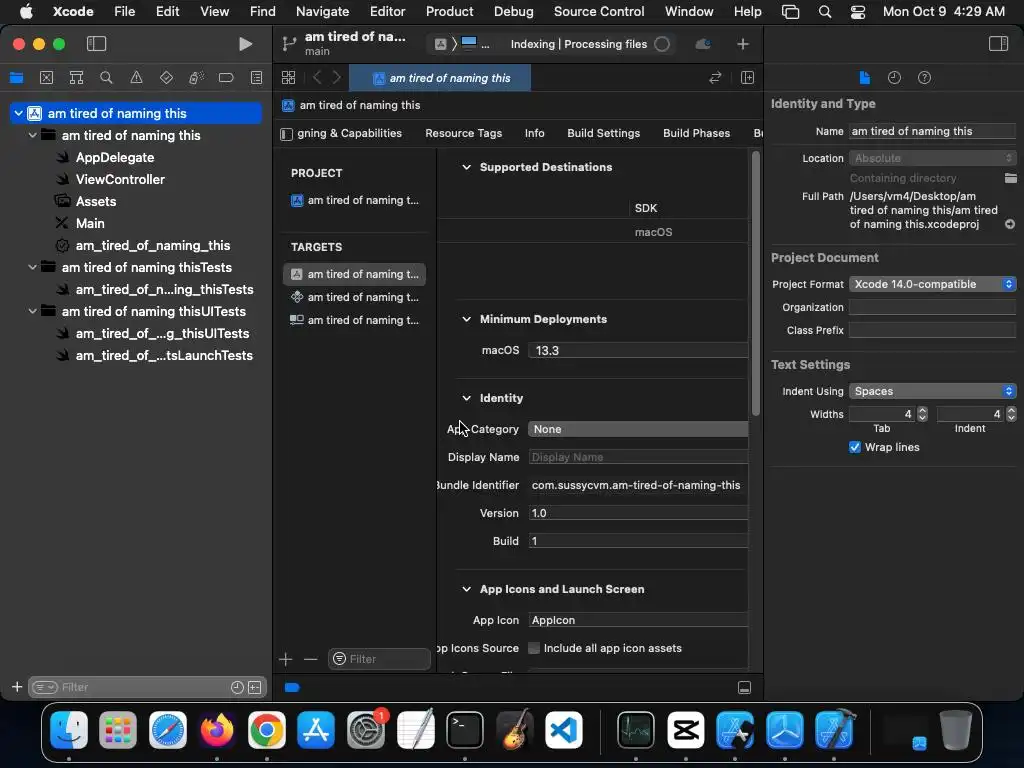Select ViewController file
The width and height of the screenshot is (1024, 768).
pyautogui.click(x=120, y=180)
